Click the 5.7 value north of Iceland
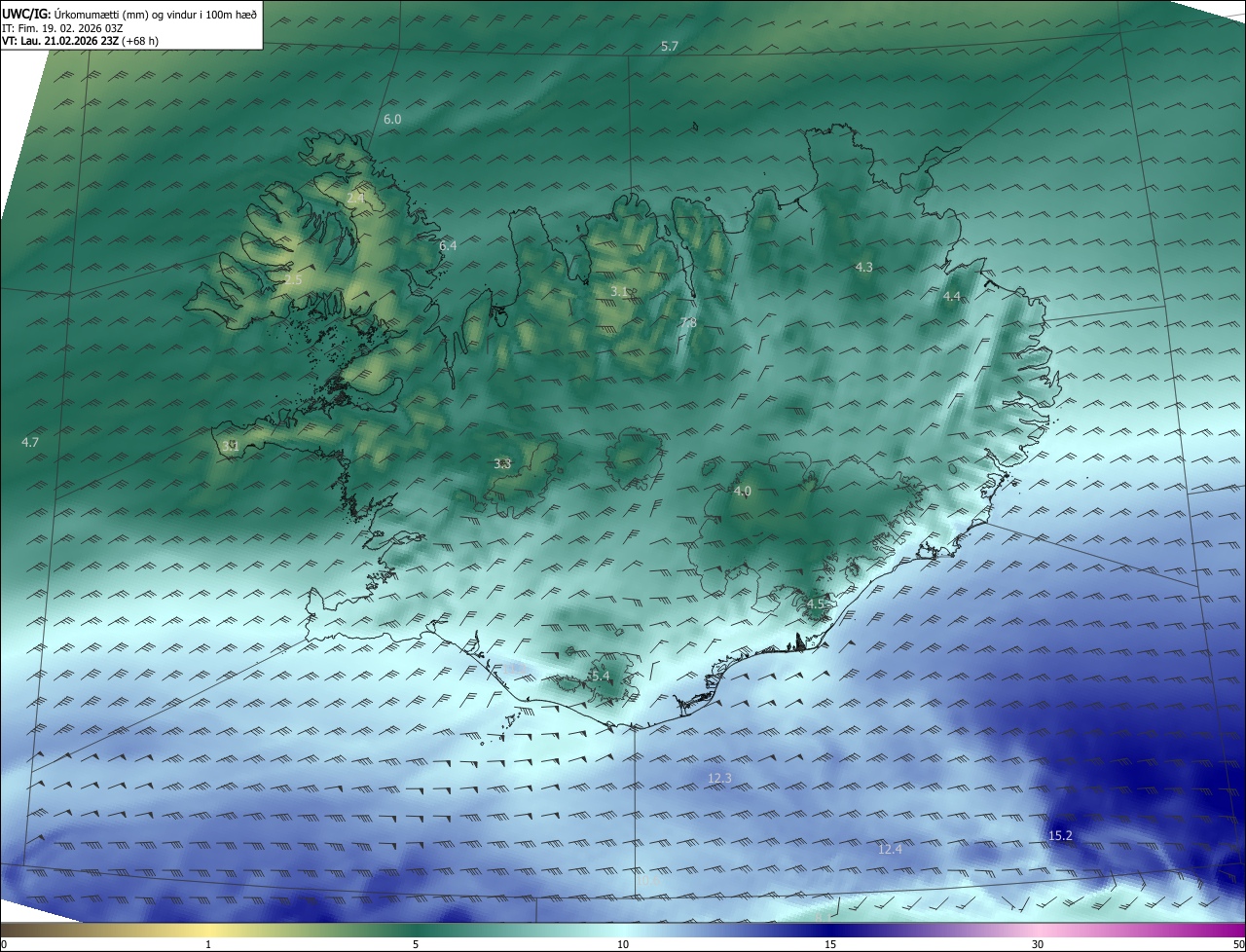Viewport: 1246px width, 952px height. tap(669, 47)
